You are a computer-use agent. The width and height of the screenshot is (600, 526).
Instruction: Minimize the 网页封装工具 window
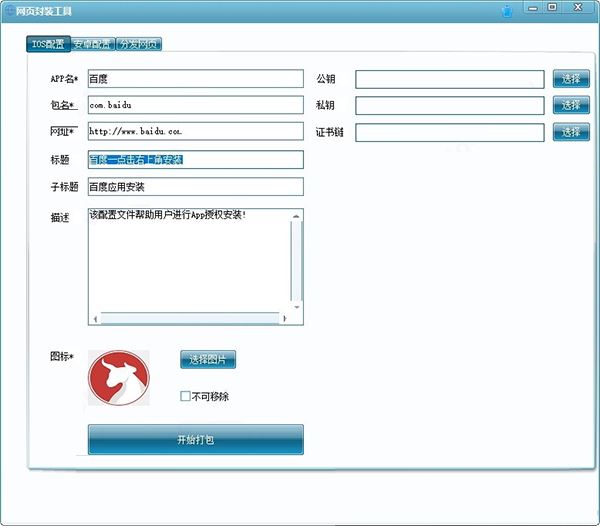(533, 8)
